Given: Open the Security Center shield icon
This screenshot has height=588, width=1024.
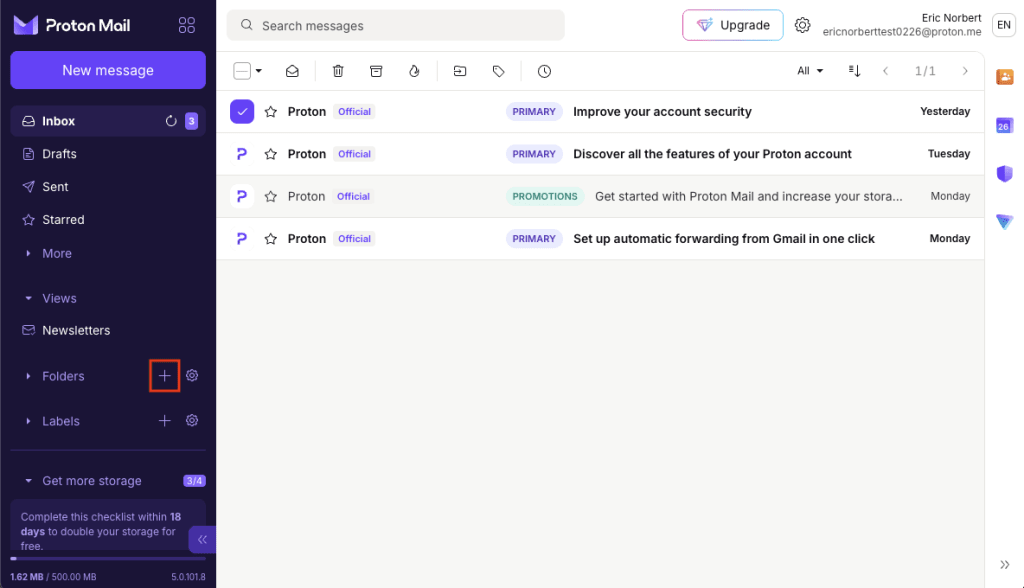Looking at the screenshot, I should pyautogui.click(x=1004, y=173).
